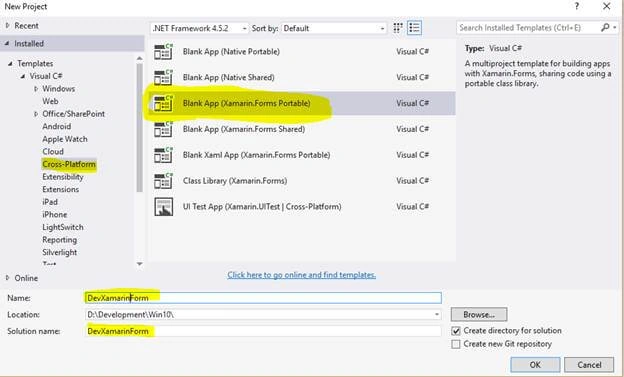Enable Create new Git repository checkbox
The image size is (624, 377).
[456, 344]
